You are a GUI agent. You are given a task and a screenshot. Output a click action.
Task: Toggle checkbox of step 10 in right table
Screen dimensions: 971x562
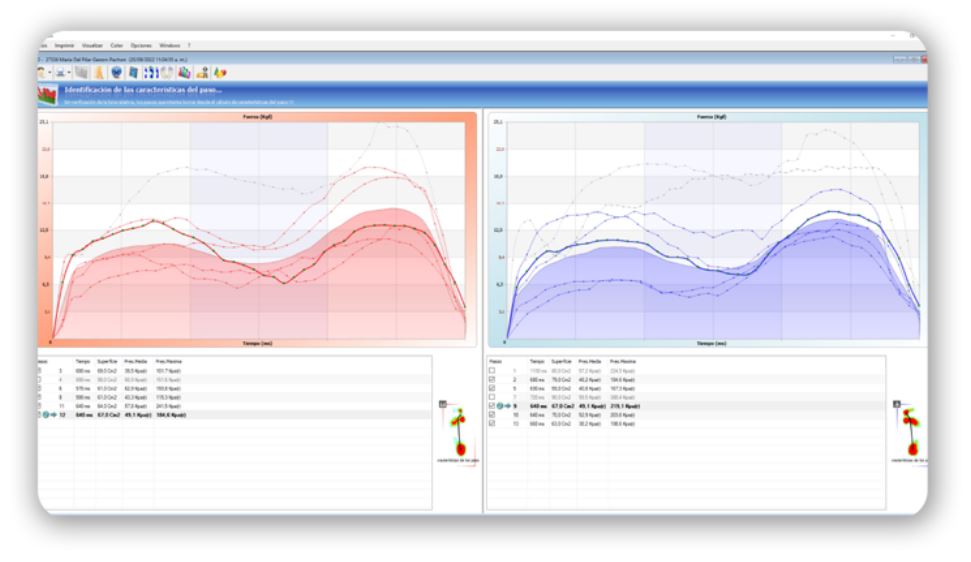pos(491,415)
